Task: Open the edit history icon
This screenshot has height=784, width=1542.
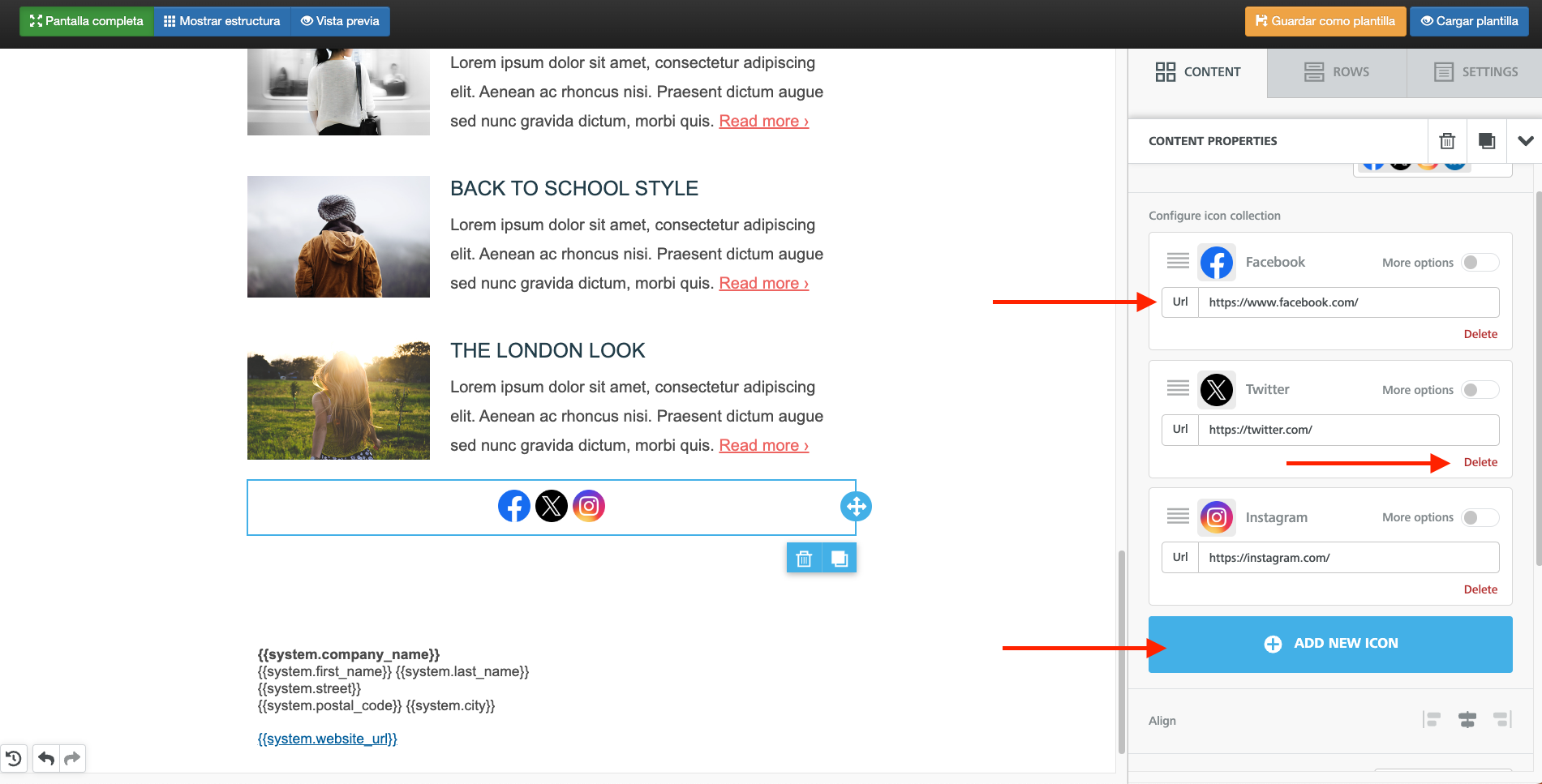Action: (x=14, y=759)
